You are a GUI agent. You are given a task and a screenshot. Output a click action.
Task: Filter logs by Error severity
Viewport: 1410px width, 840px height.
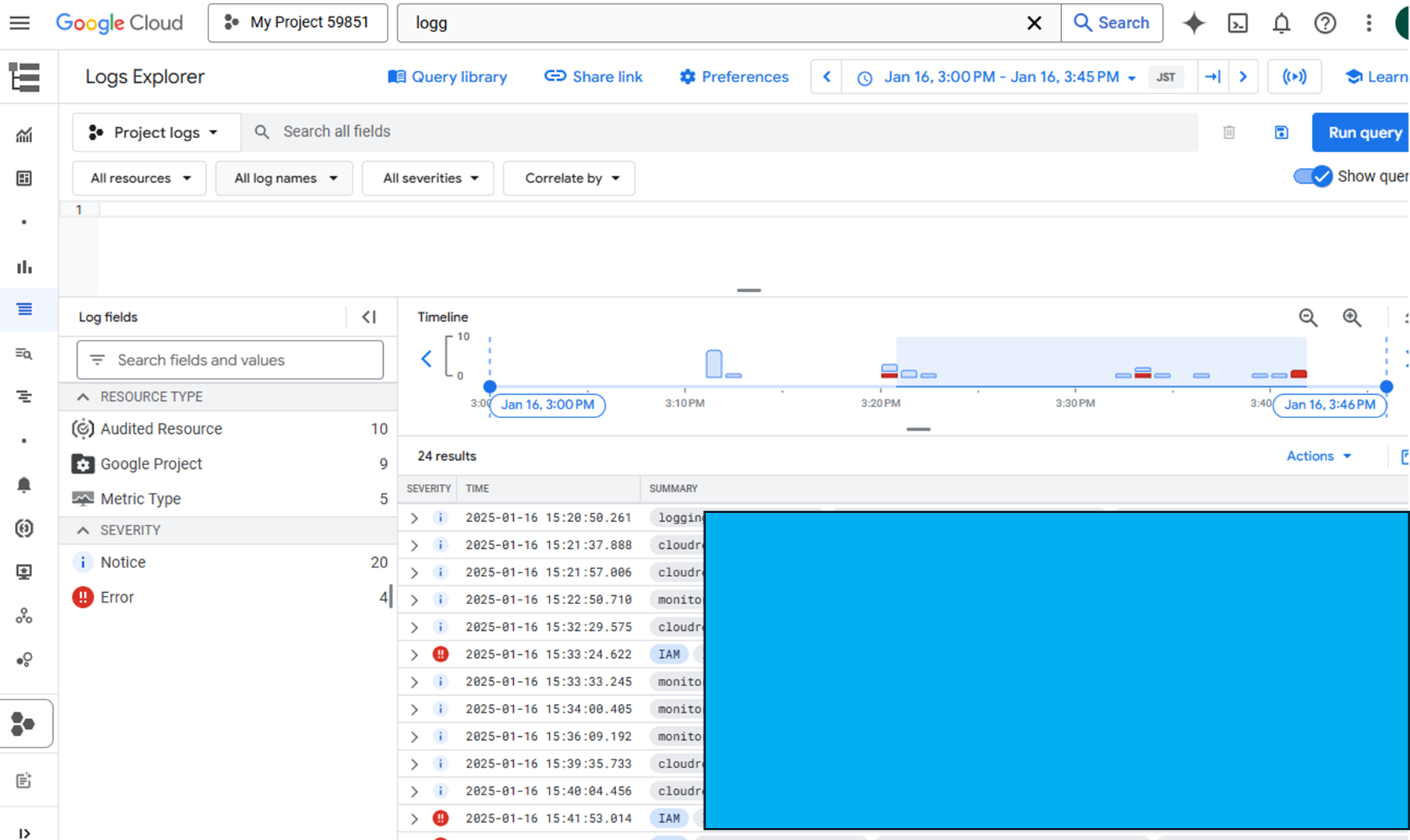click(x=229, y=597)
